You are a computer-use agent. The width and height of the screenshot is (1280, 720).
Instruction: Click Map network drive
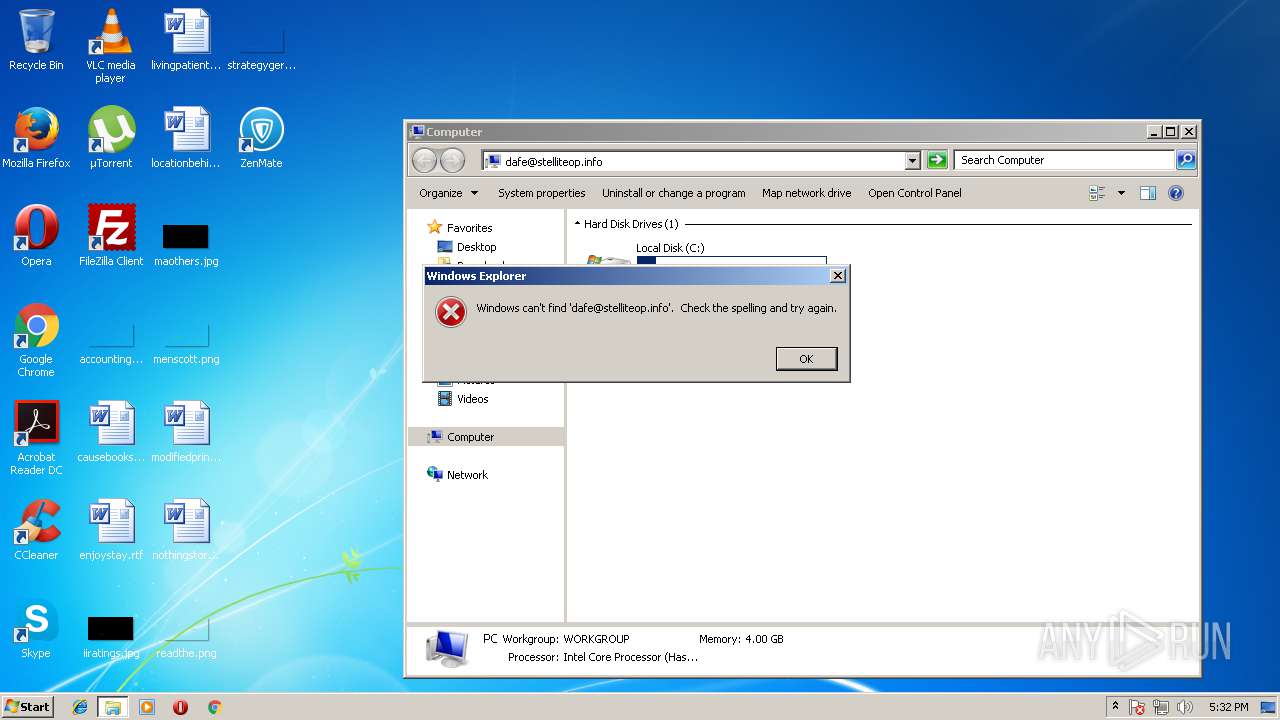click(806, 193)
